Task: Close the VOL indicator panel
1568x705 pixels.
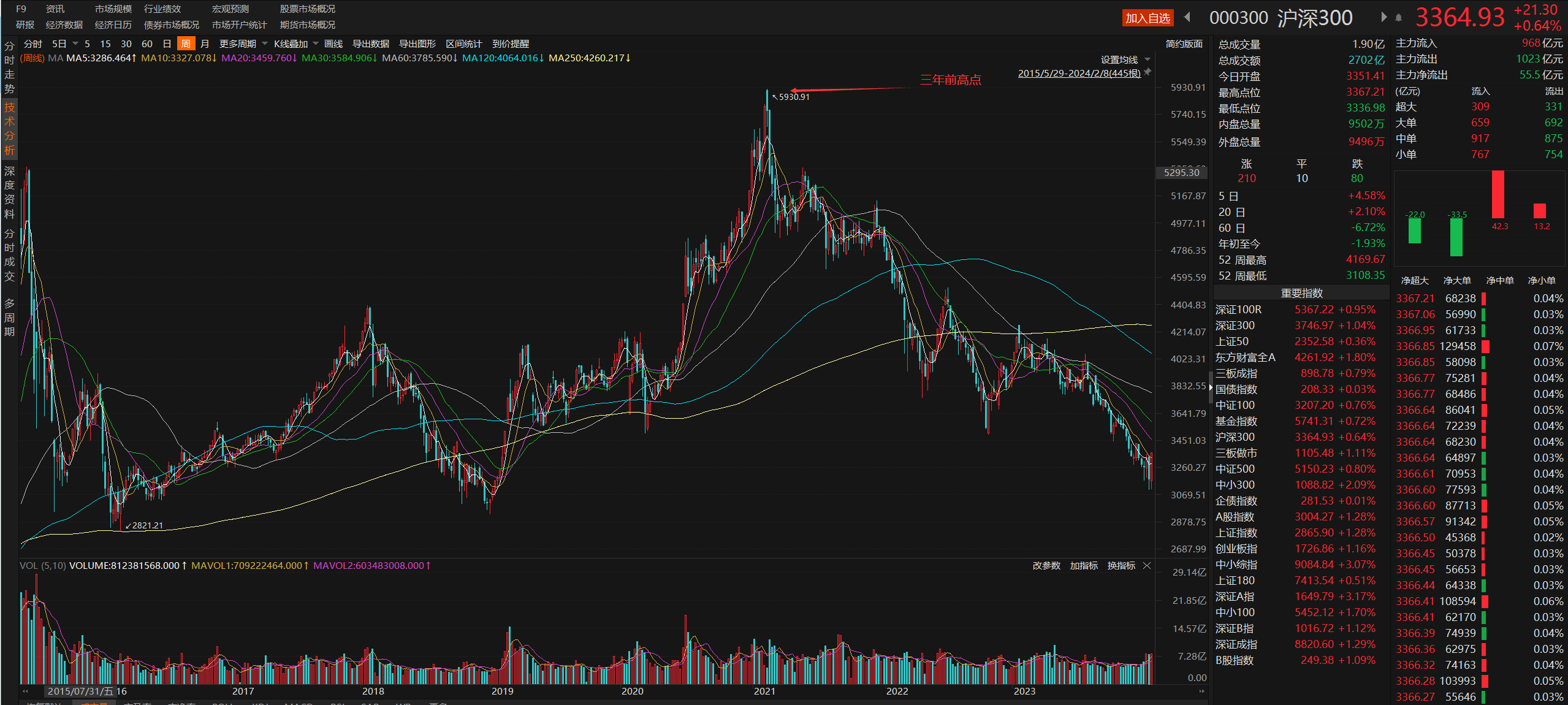Action: [x=1147, y=565]
